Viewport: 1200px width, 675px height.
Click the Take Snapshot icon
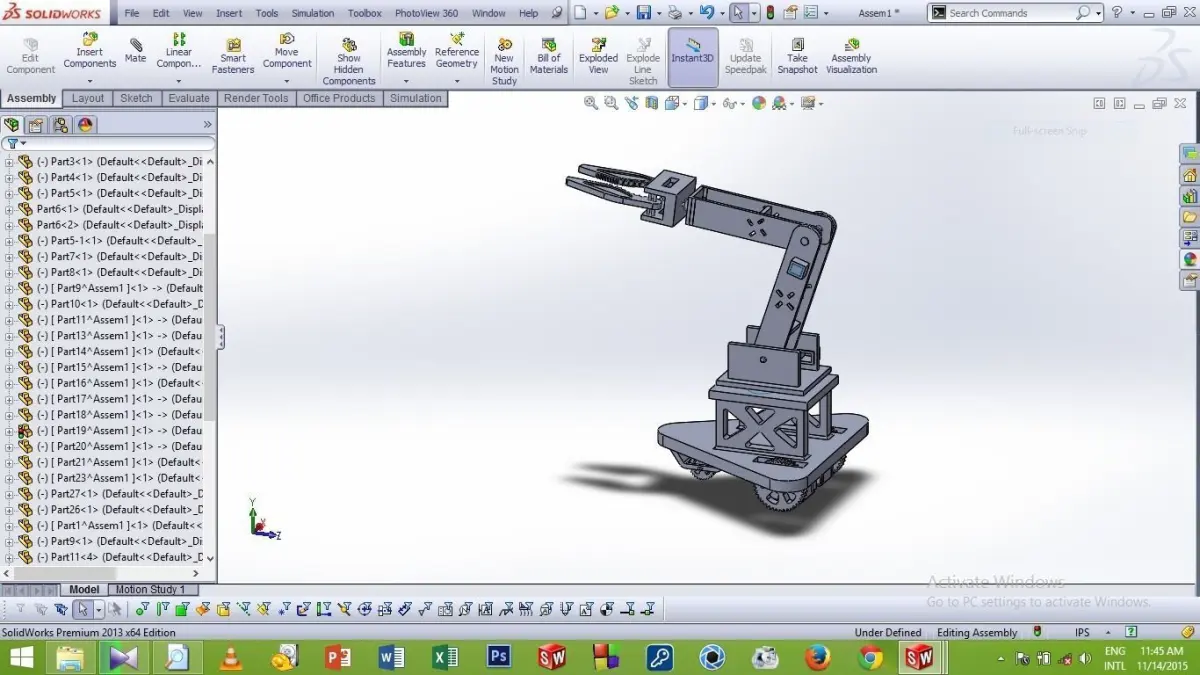(x=797, y=45)
